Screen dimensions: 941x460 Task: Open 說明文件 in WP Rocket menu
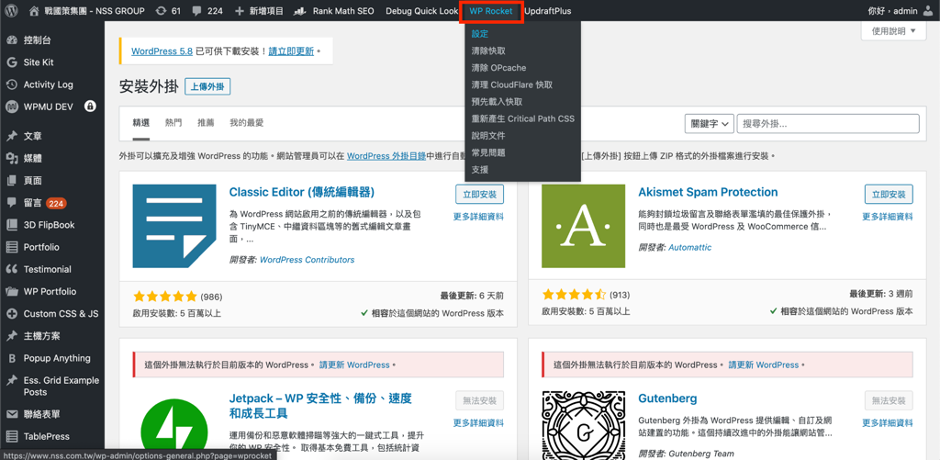click(x=489, y=136)
